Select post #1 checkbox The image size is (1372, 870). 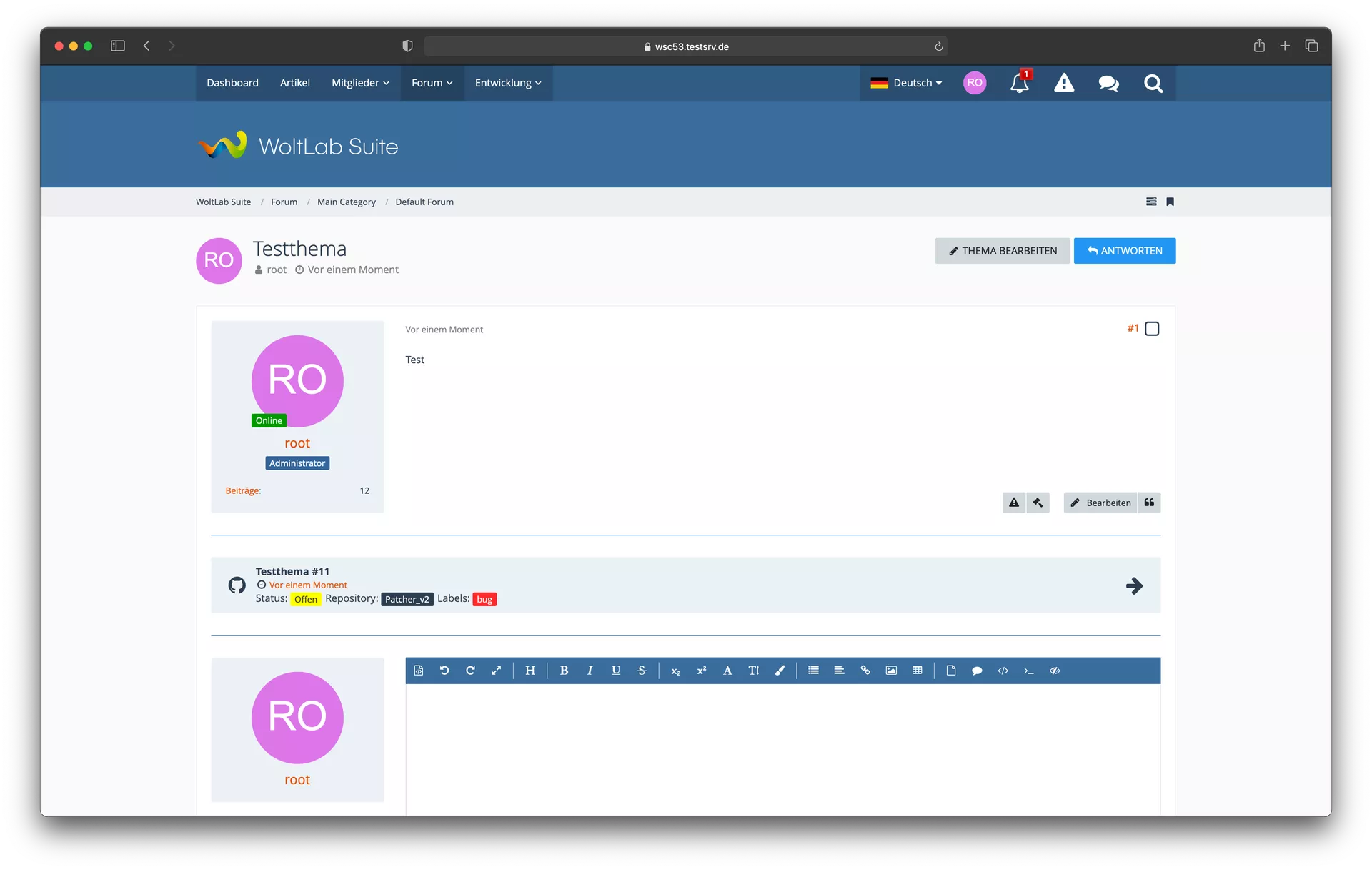click(1152, 329)
